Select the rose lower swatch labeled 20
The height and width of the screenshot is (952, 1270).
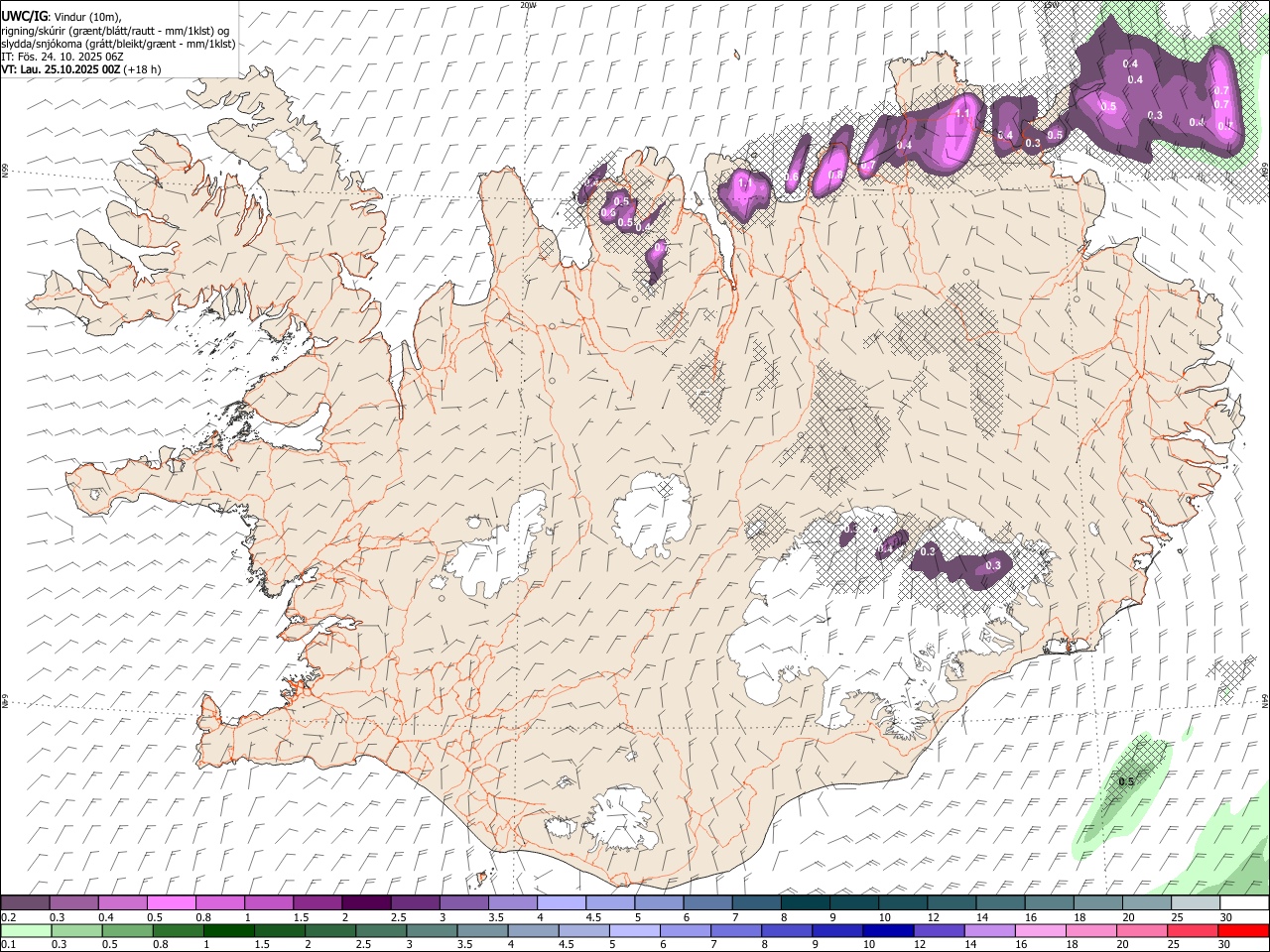click(1142, 930)
